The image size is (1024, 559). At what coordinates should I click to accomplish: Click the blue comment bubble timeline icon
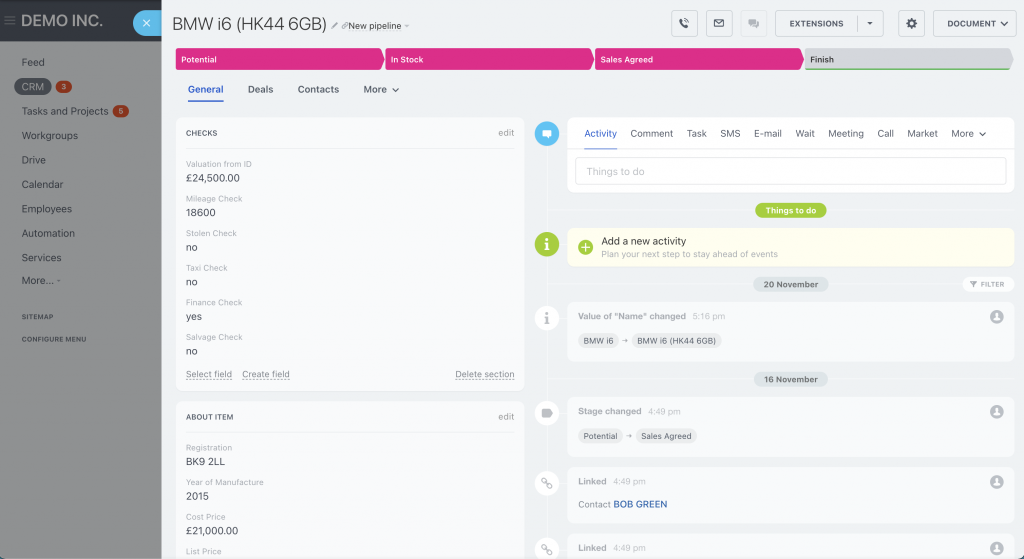(x=547, y=133)
